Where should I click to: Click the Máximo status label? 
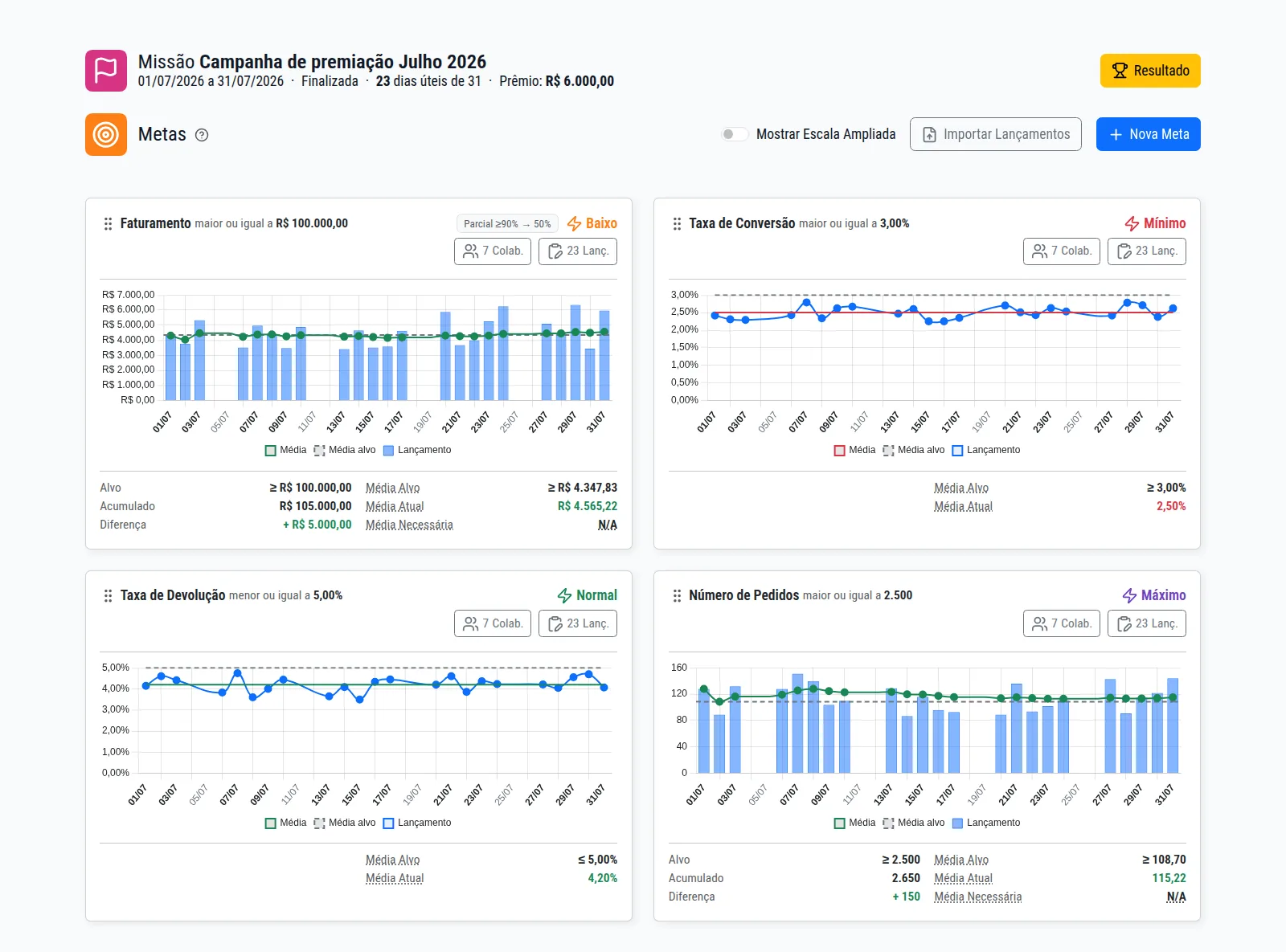click(1164, 595)
